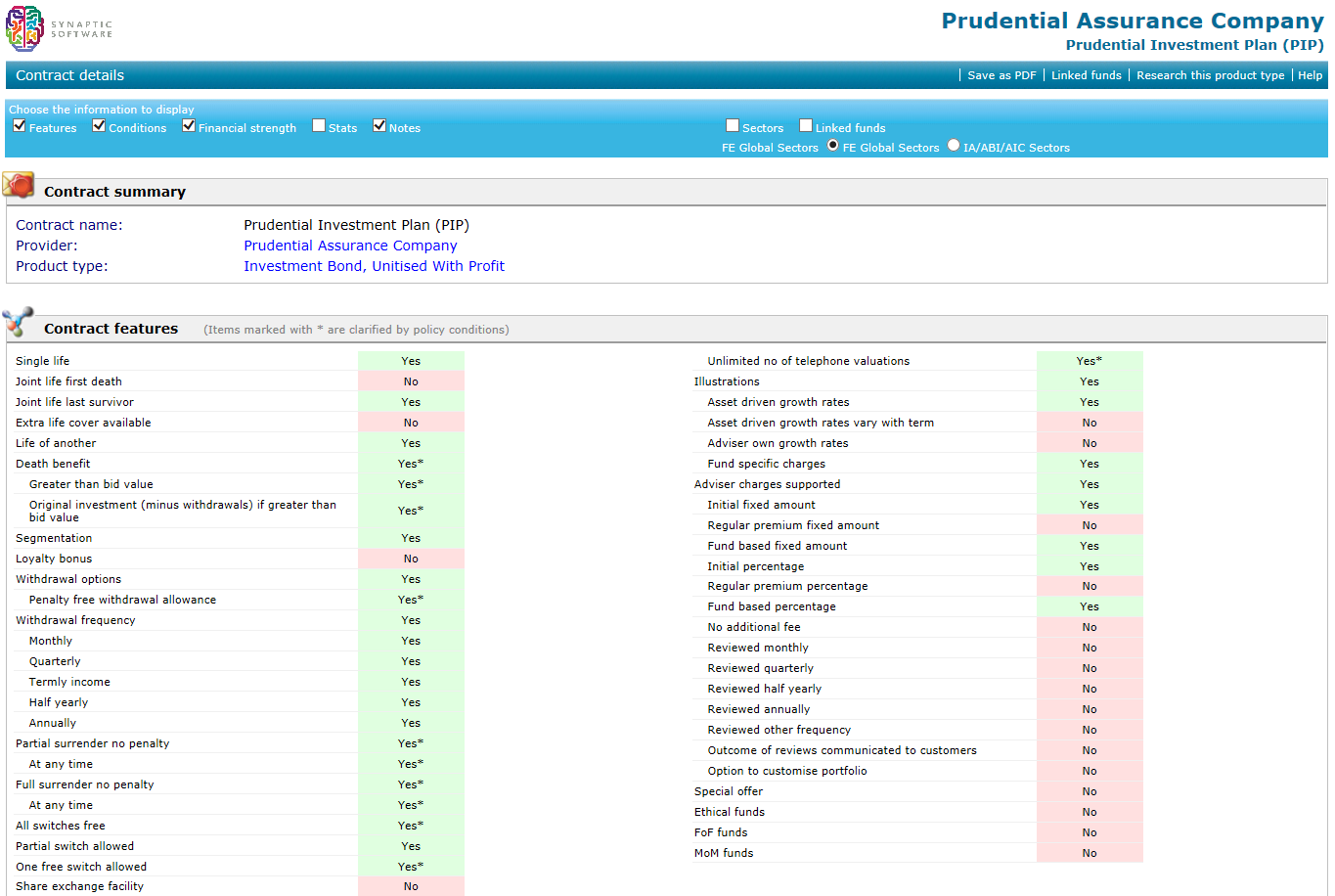Click the 'Adviser charges supported' label
Viewport: 1335px width, 896px height.
coord(767,484)
